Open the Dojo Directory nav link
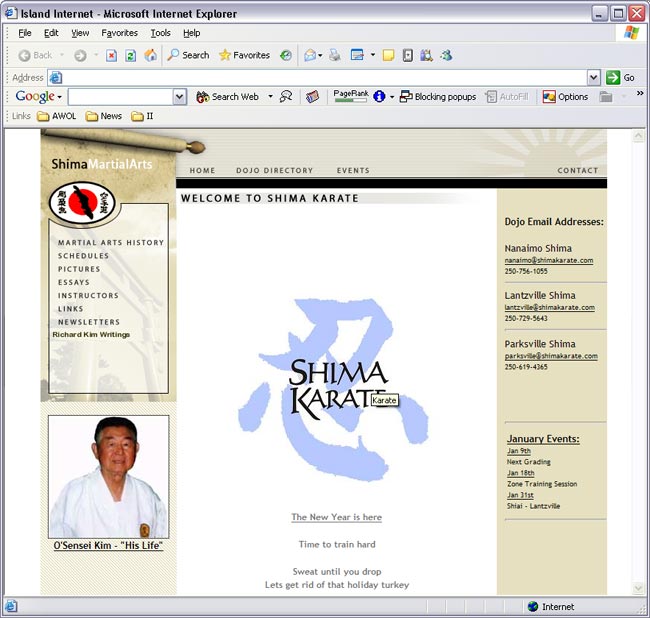650x618 pixels. coord(274,171)
